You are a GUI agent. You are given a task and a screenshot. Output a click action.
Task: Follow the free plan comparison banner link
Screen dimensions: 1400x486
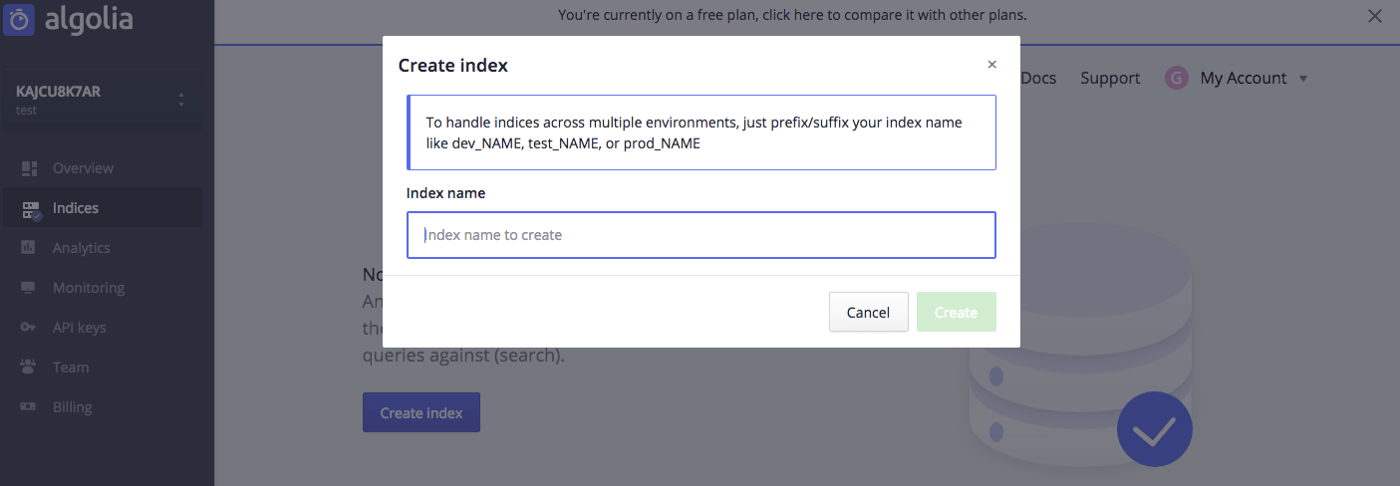coord(792,15)
